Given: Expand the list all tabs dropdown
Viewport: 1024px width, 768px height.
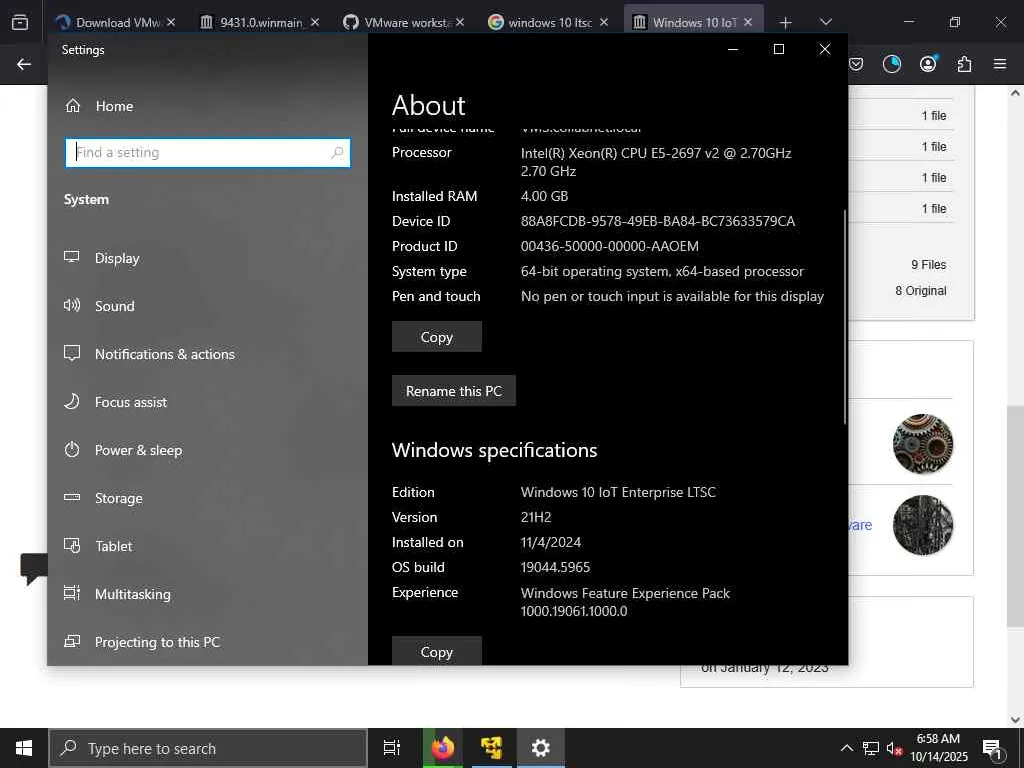Looking at the screenshot, I should pos(825,22).
